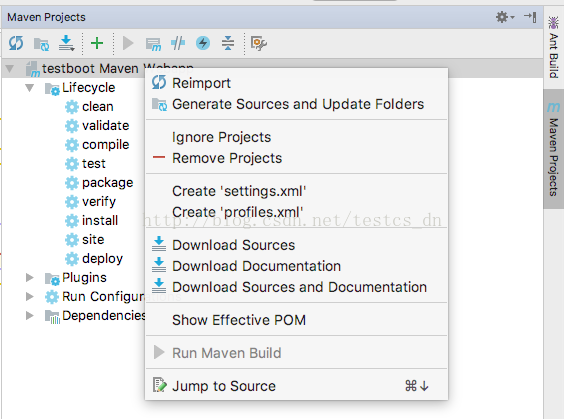564x419 pixels.
Task: Collapse the Lifecycle node
Action: click(x=29, y=87)
